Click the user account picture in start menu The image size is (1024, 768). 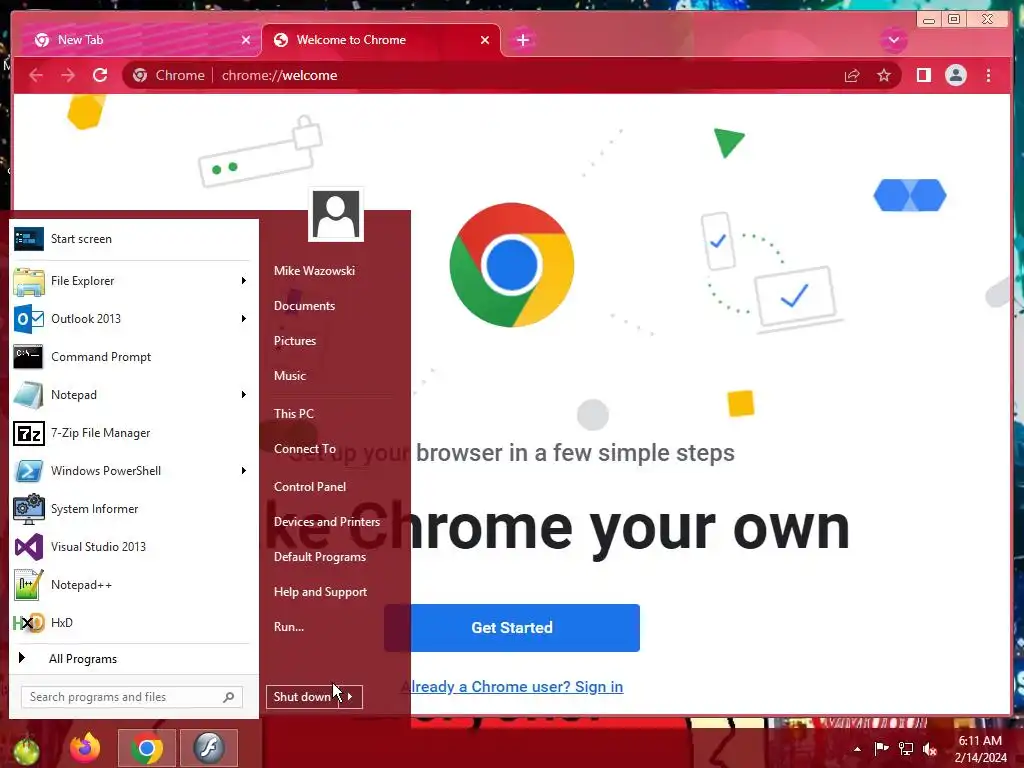click(x=336, y=214)
